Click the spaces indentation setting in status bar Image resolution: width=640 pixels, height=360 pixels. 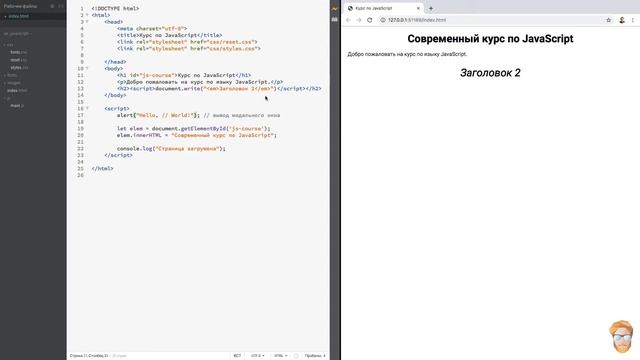[x=315, y=356]
